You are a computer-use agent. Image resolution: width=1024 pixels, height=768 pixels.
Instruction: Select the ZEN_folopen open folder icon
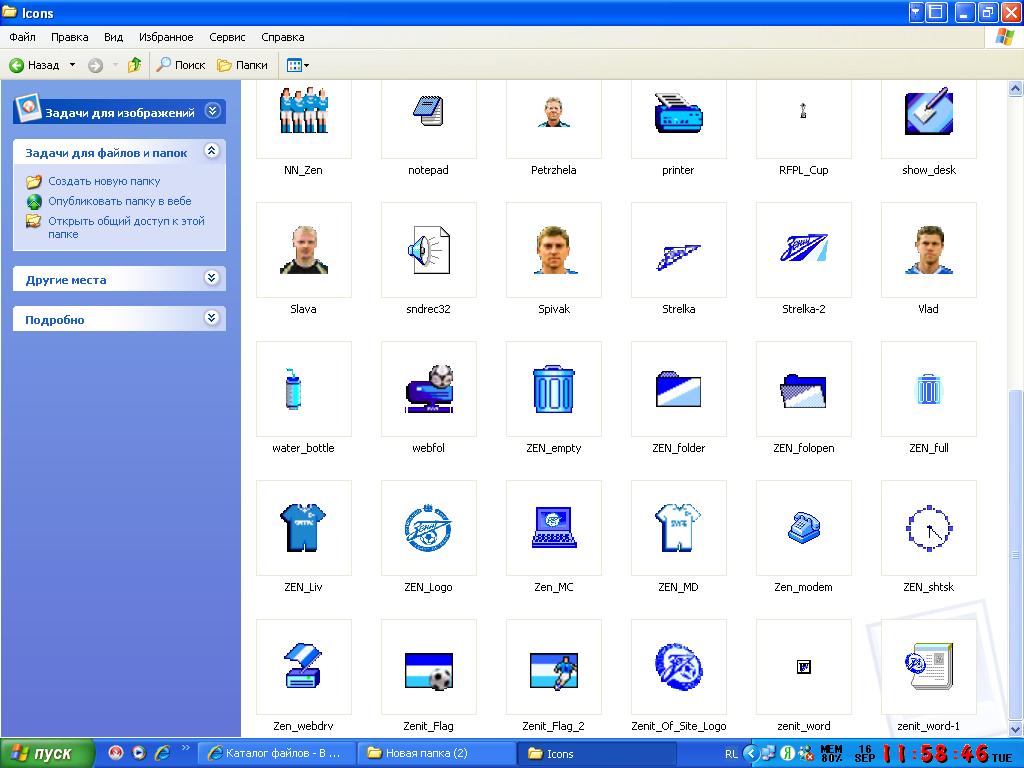pyautogui.click(x=804, y=389)
